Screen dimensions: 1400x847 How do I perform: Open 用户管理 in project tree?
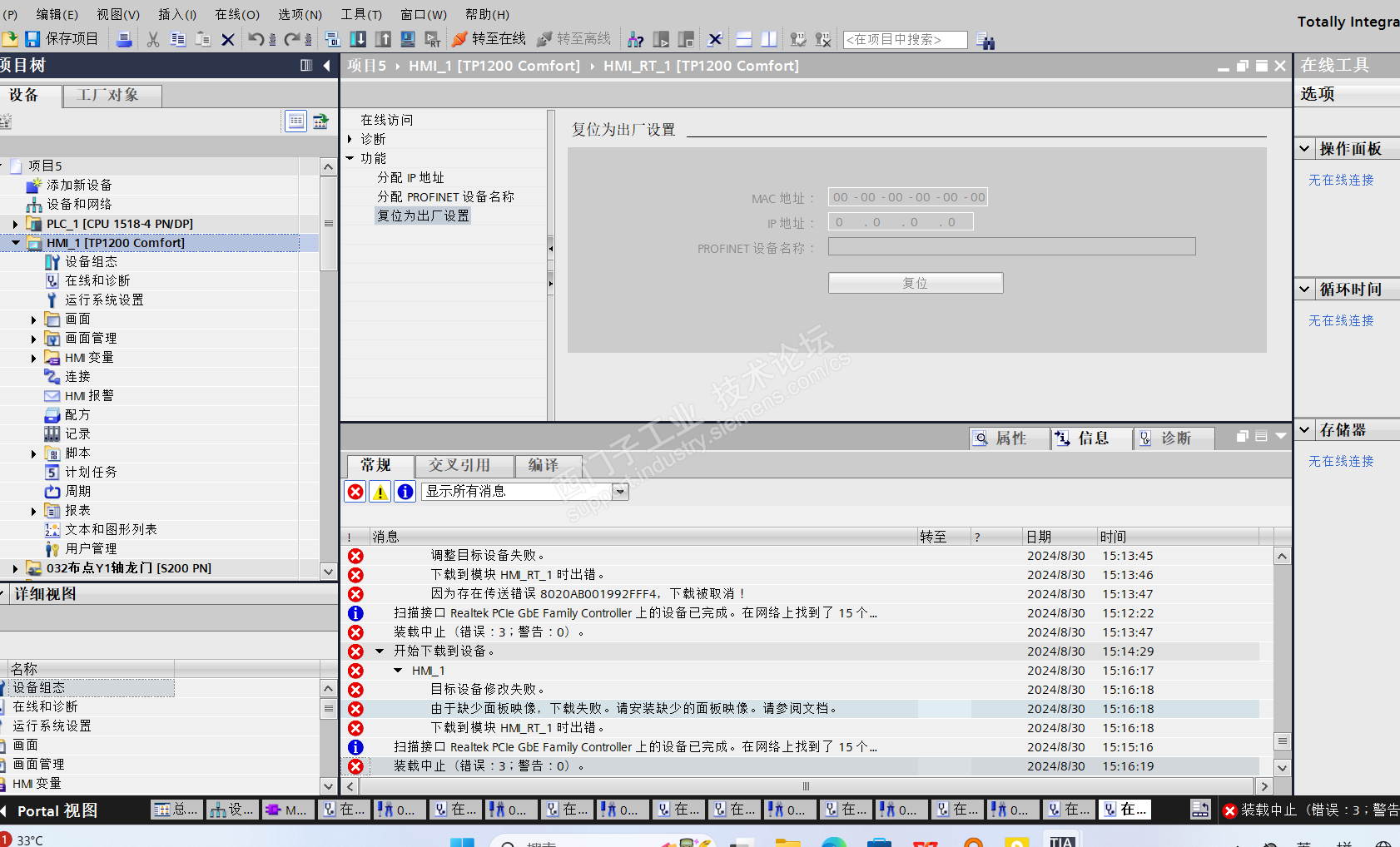[91, 549]
